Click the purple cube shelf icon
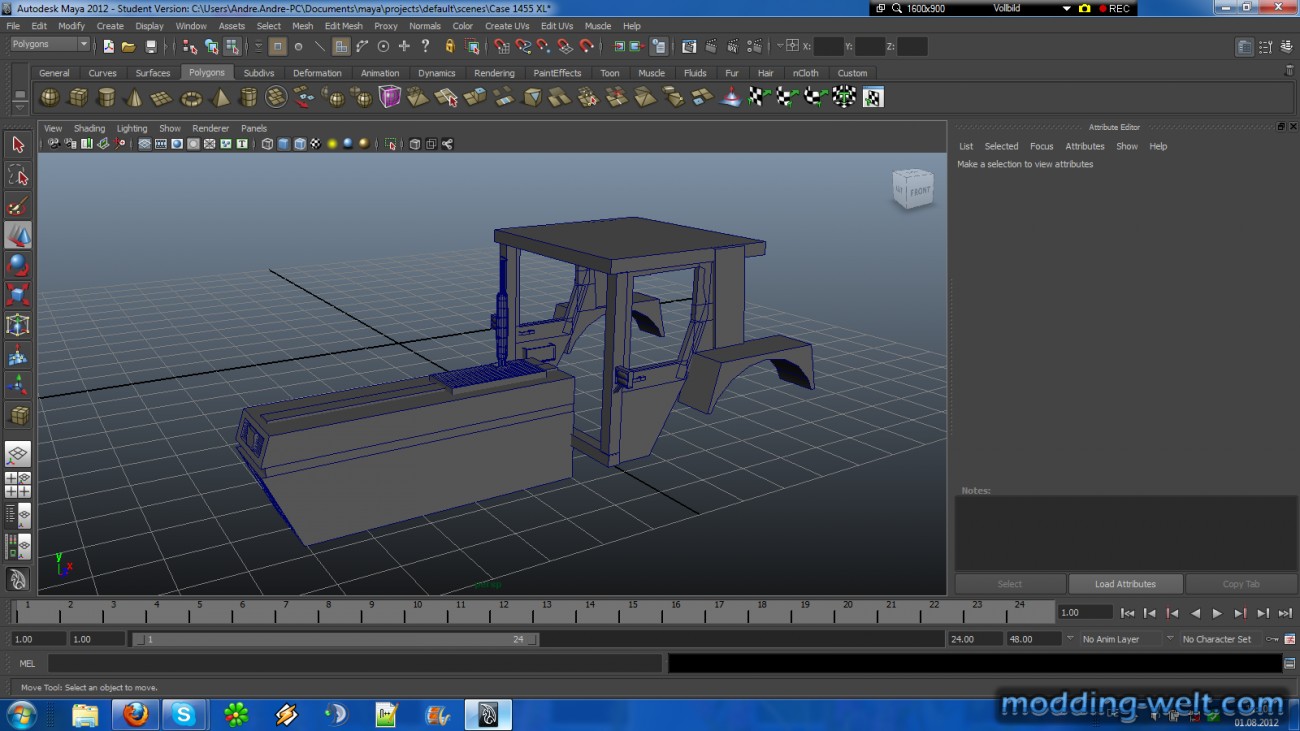Image resolution: width=1300 pixels, height=731 pixels. coord(390,97)
